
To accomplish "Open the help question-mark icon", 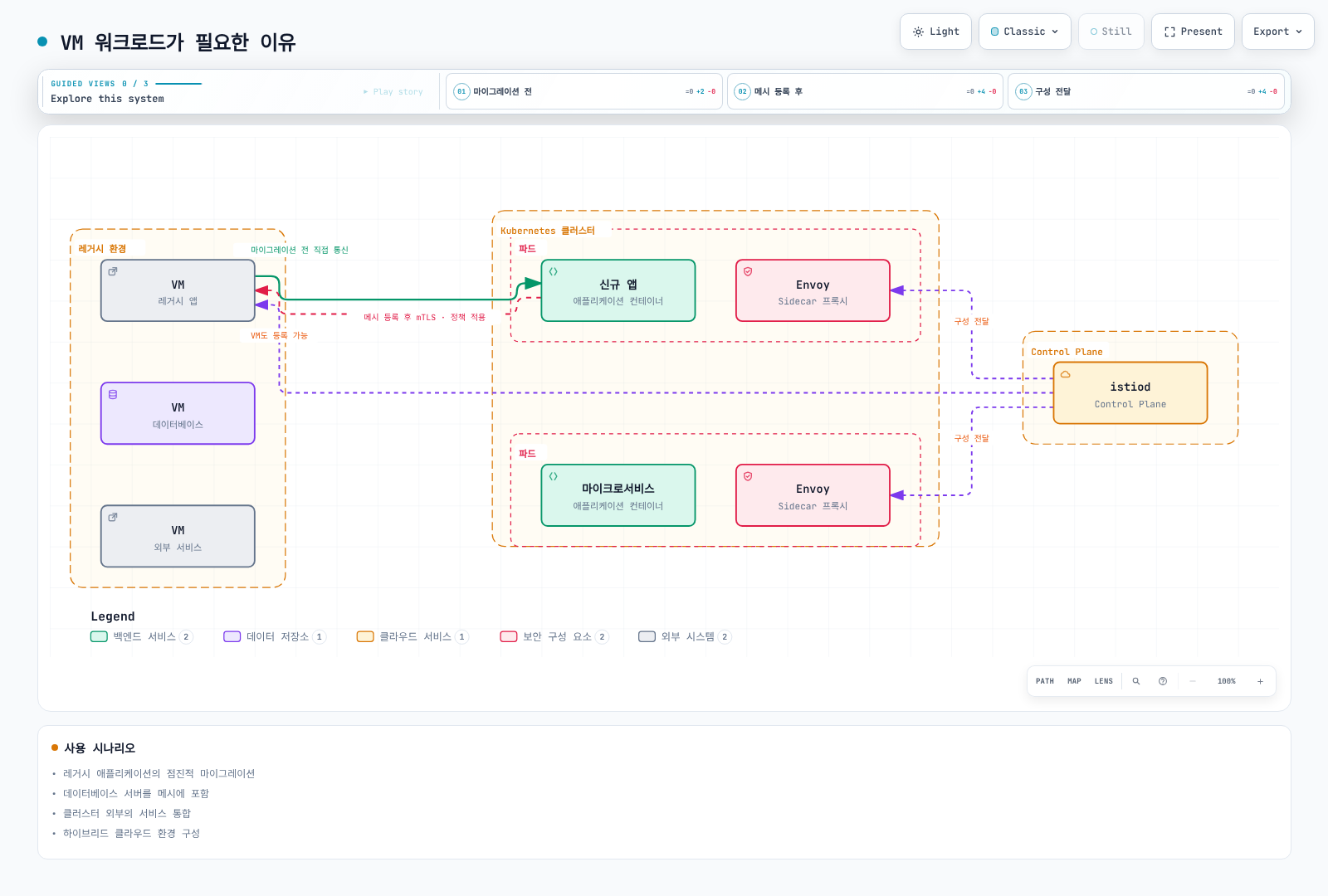I will [1163, 681].
